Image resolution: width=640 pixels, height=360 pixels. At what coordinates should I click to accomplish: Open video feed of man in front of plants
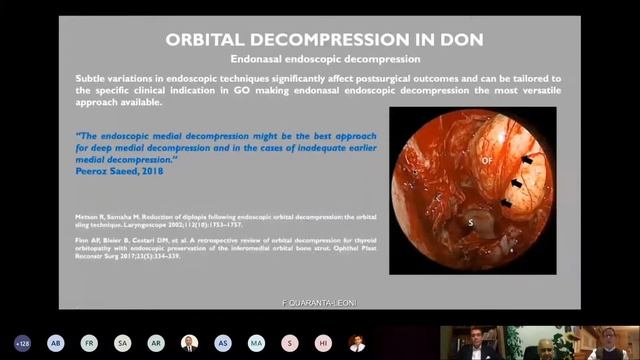pos(540,343)
